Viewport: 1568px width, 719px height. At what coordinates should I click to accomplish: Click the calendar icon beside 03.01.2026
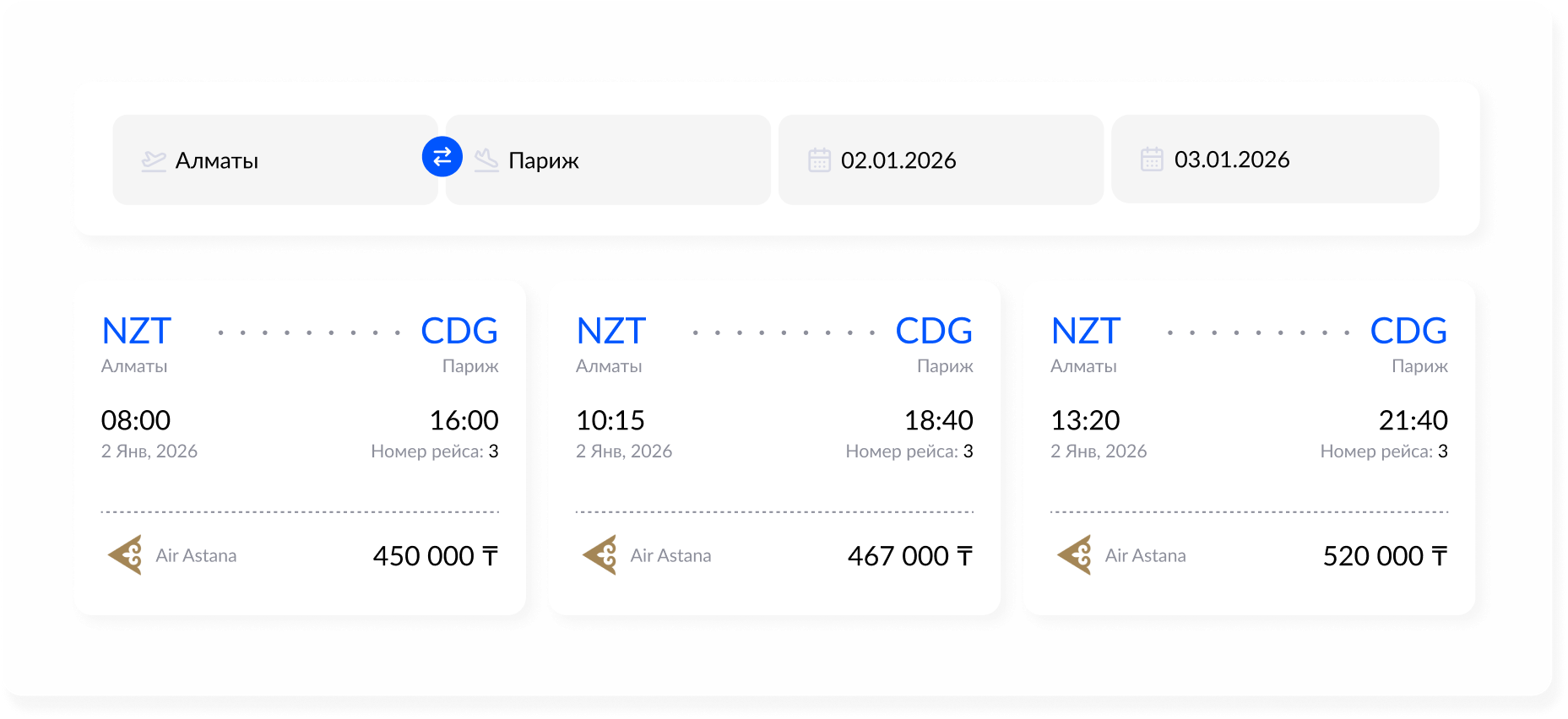click(1152, 159)
